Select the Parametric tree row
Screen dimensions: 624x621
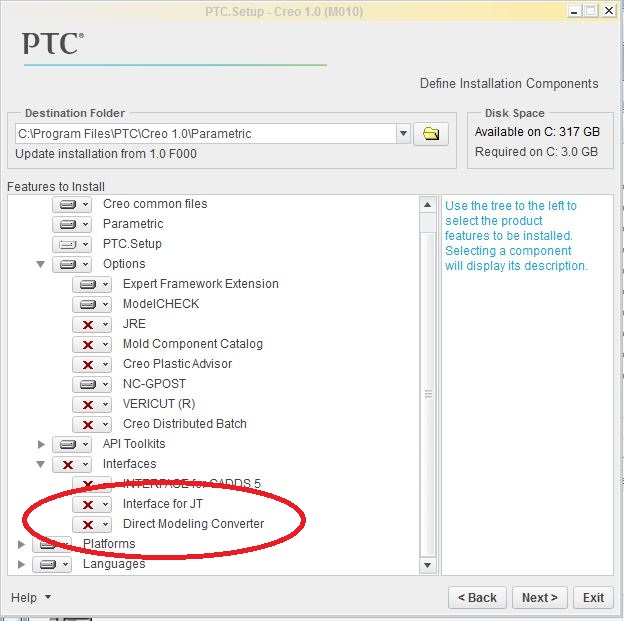[x=133, y=224]
